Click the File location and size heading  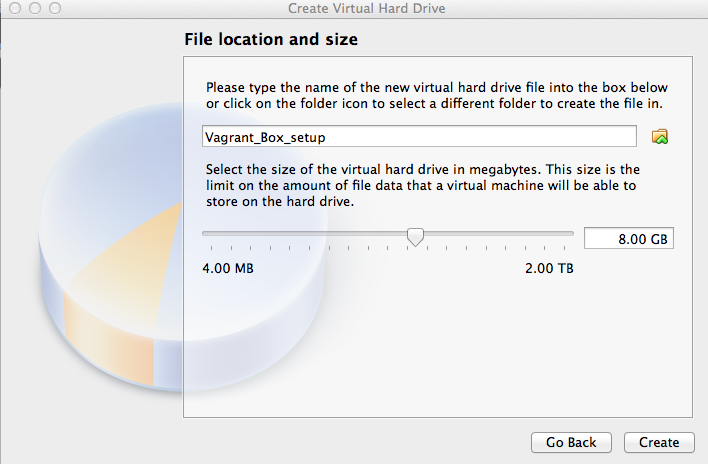click(271, 39)
